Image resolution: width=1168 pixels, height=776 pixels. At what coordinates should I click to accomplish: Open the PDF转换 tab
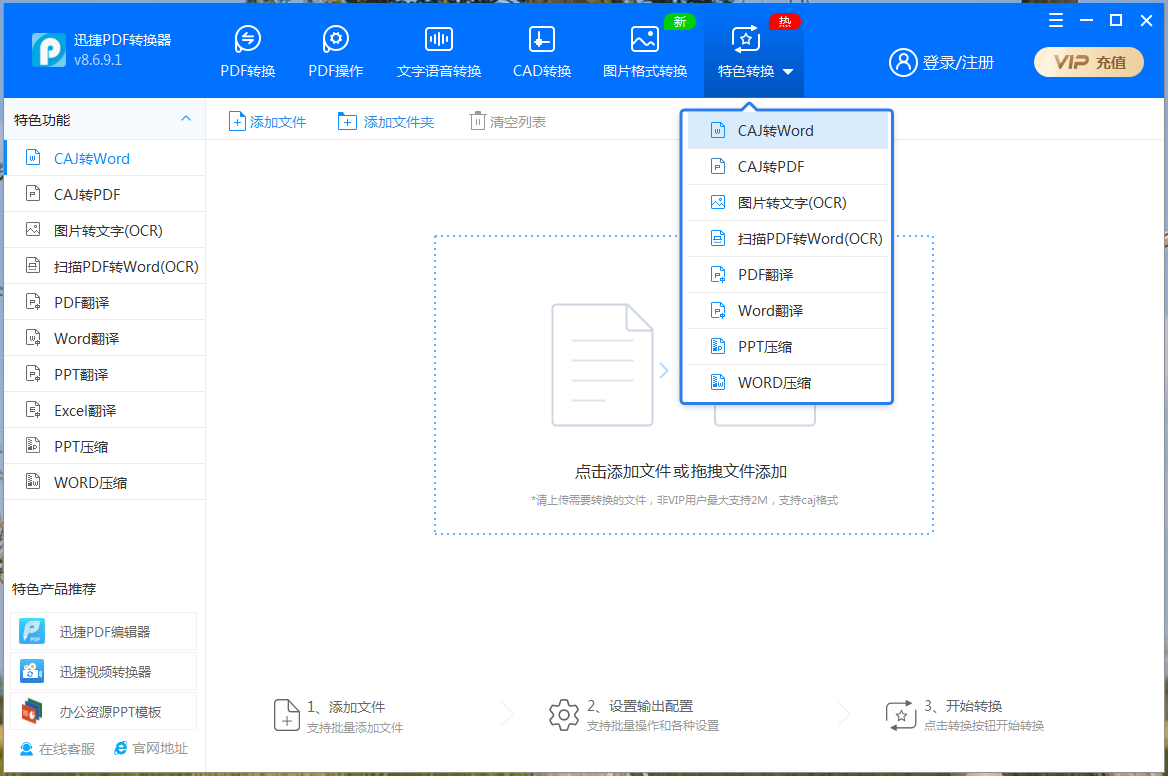point(247,51)
